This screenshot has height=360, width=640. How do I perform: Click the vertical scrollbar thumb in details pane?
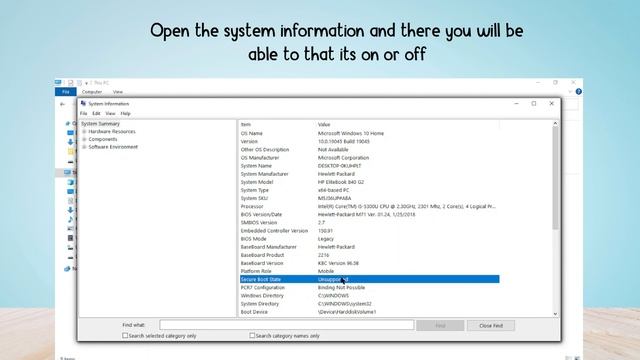[555, 178]
